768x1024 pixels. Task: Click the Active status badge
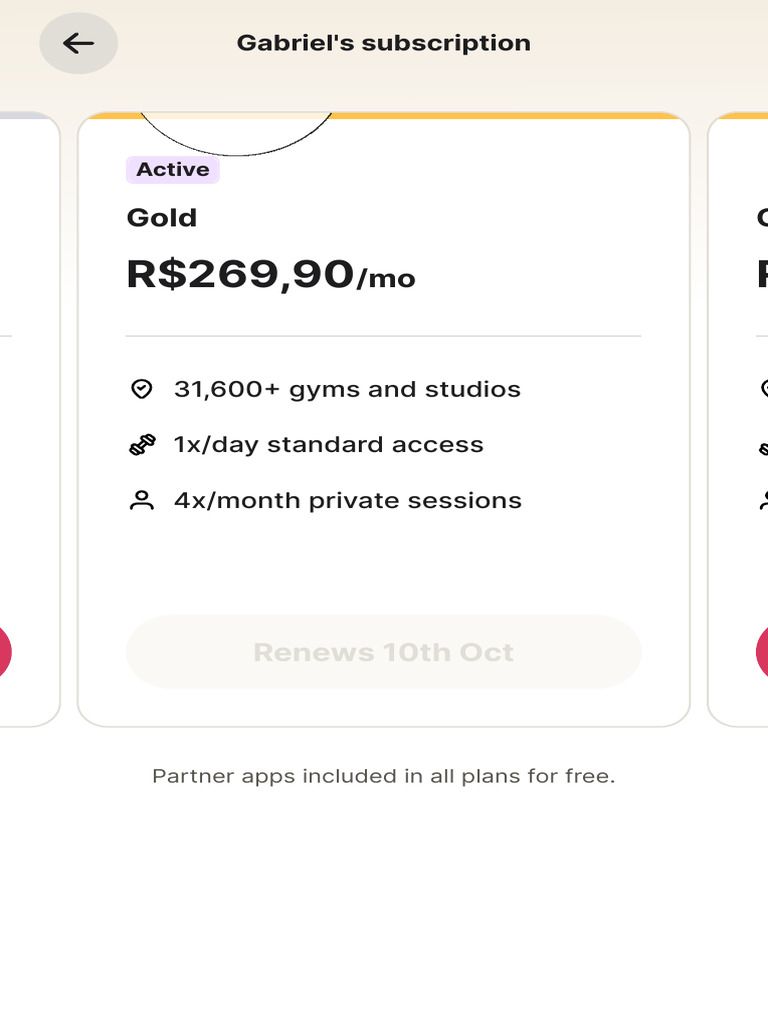(173, 170)
